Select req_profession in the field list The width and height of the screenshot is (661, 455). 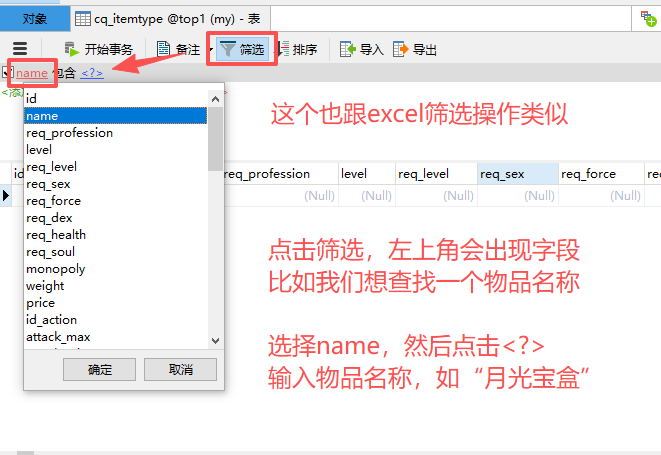pos(116,133)
